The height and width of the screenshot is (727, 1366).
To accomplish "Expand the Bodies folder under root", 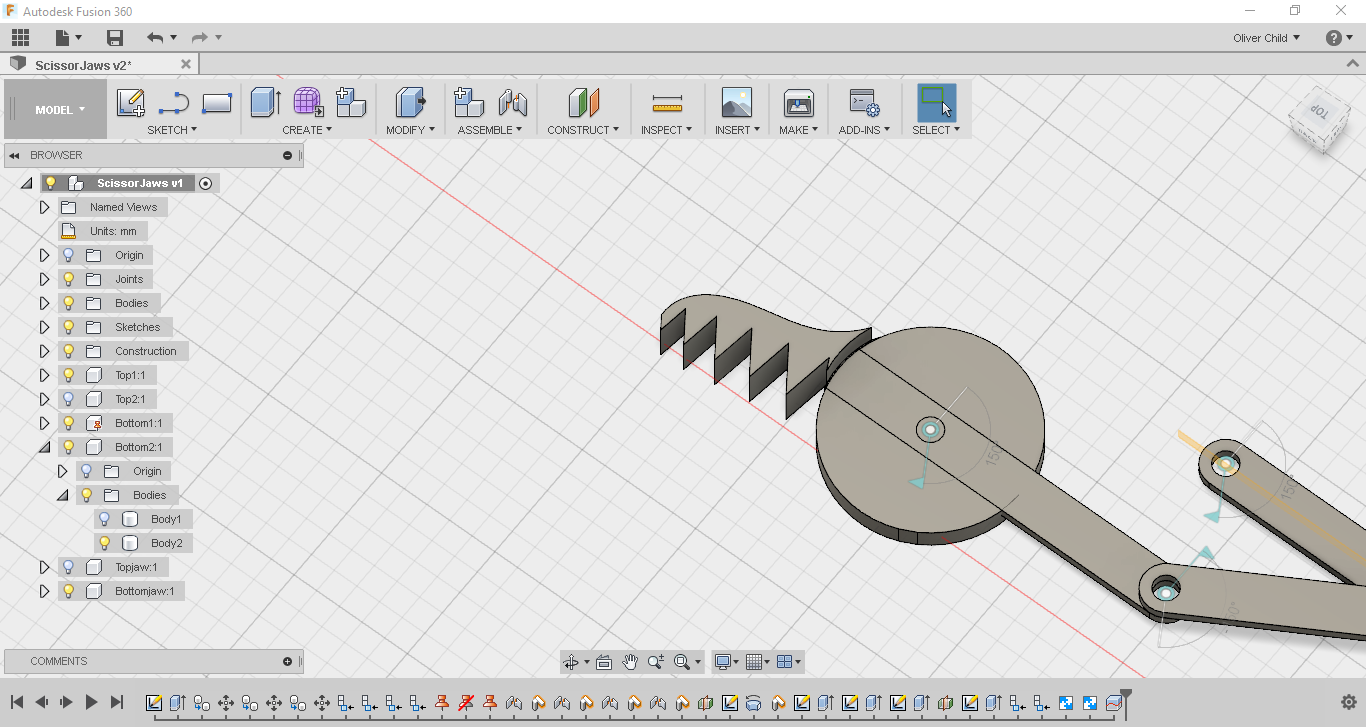I will 44,303.
